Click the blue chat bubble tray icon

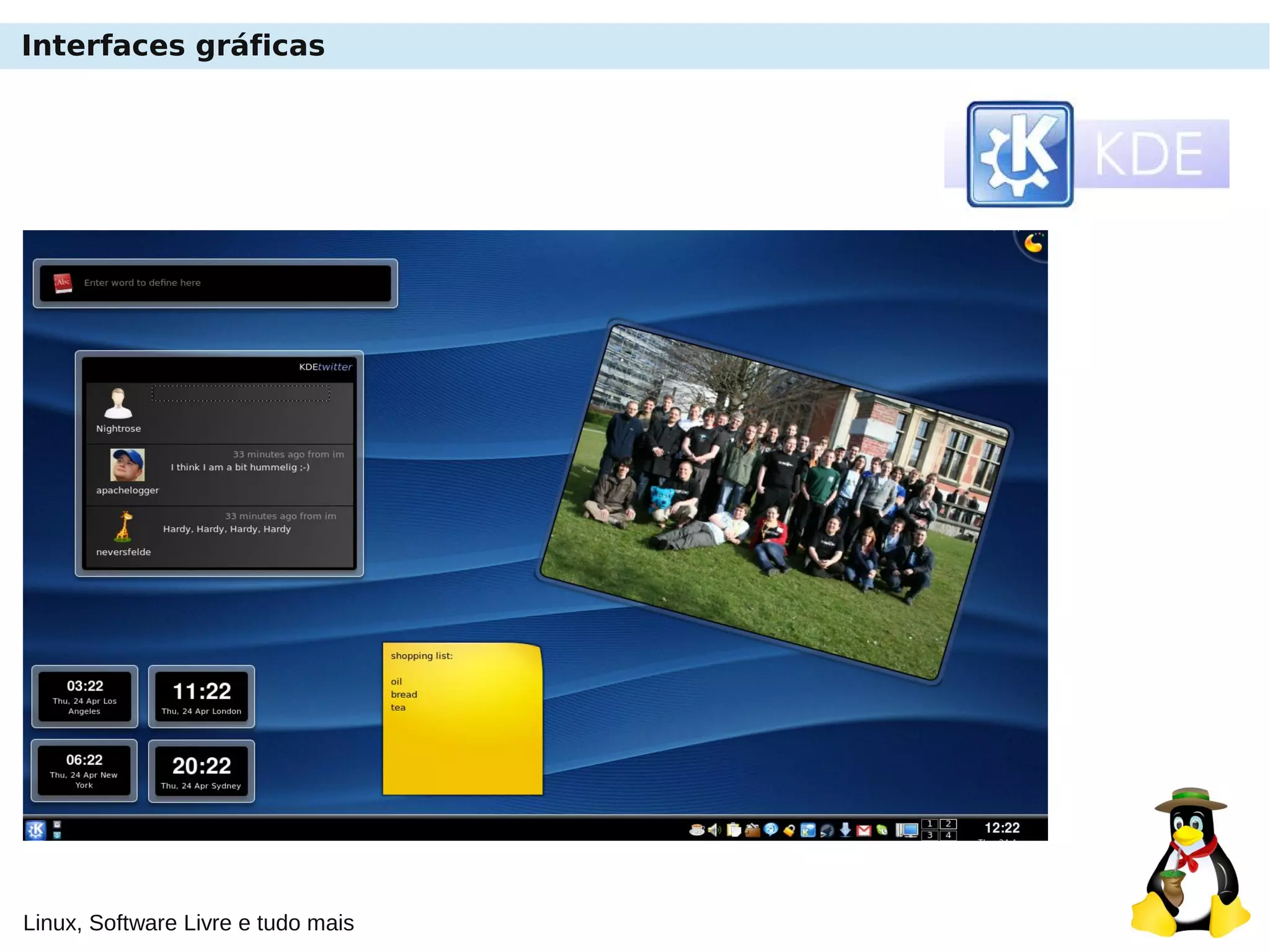[771, 830]
